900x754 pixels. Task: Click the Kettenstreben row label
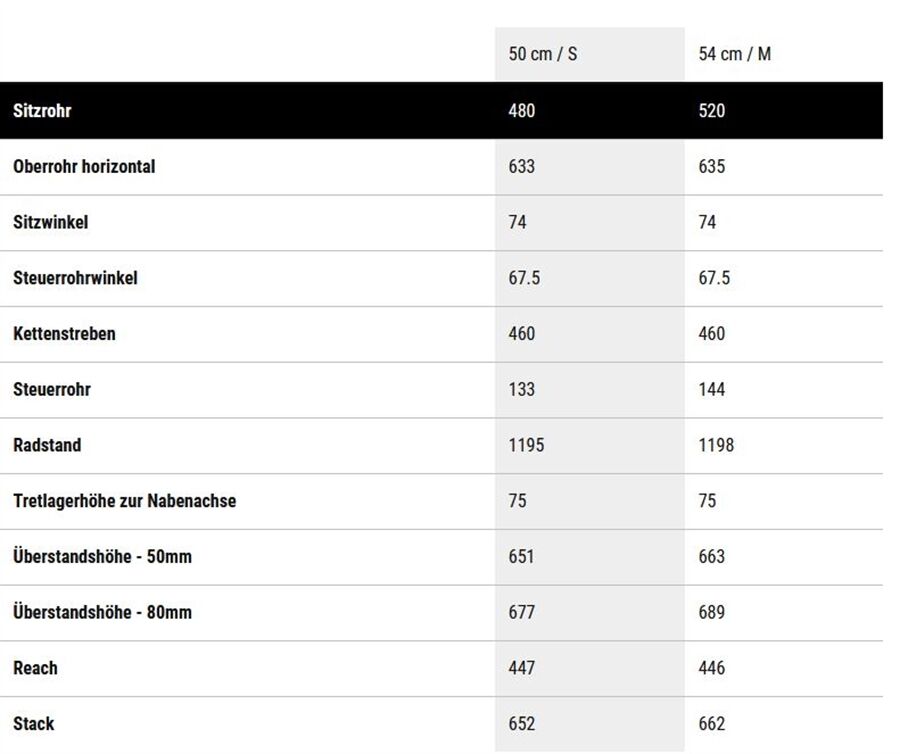tap(64, 333)
